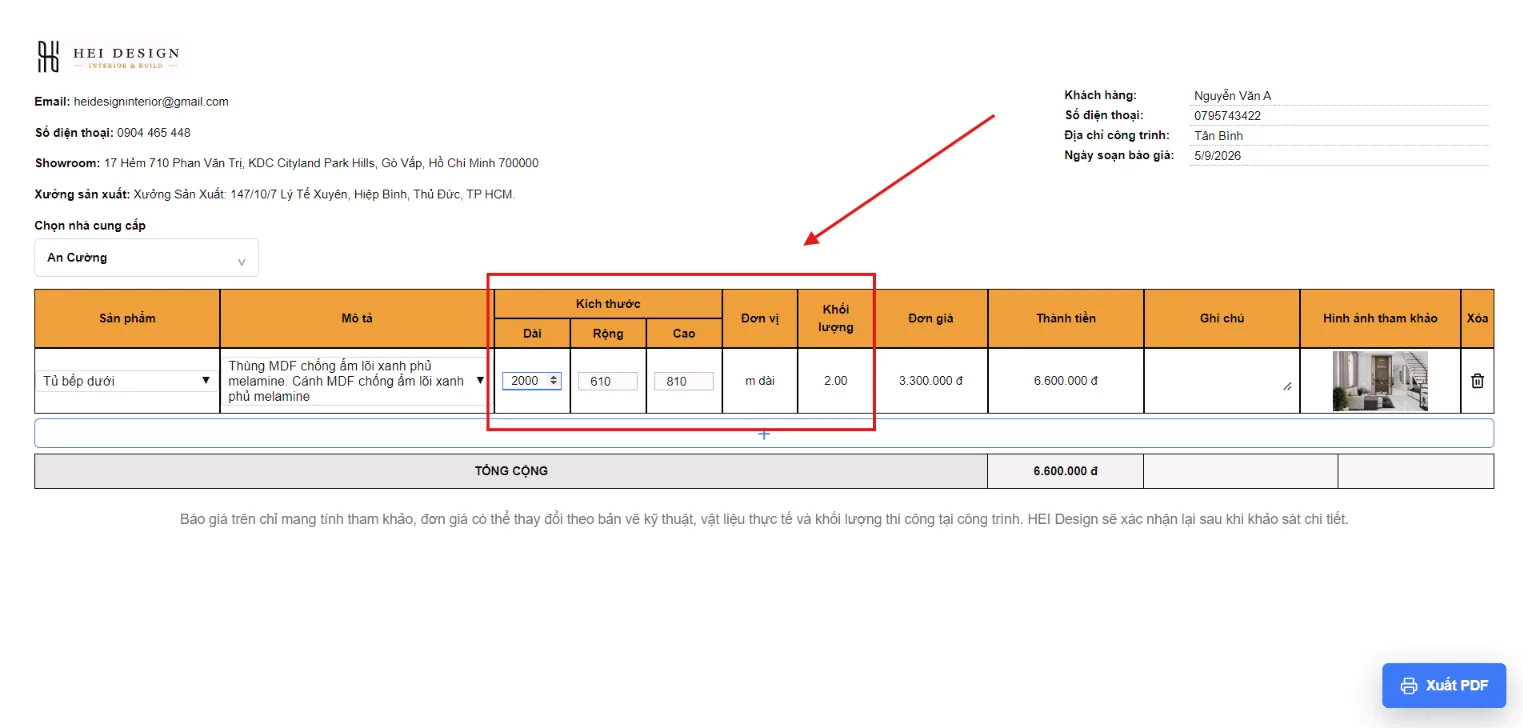Delete the Tủ bếp dưới row with trash icon
The height and width of the screenshot is (728, 1523).
[x=1477, y=381]
